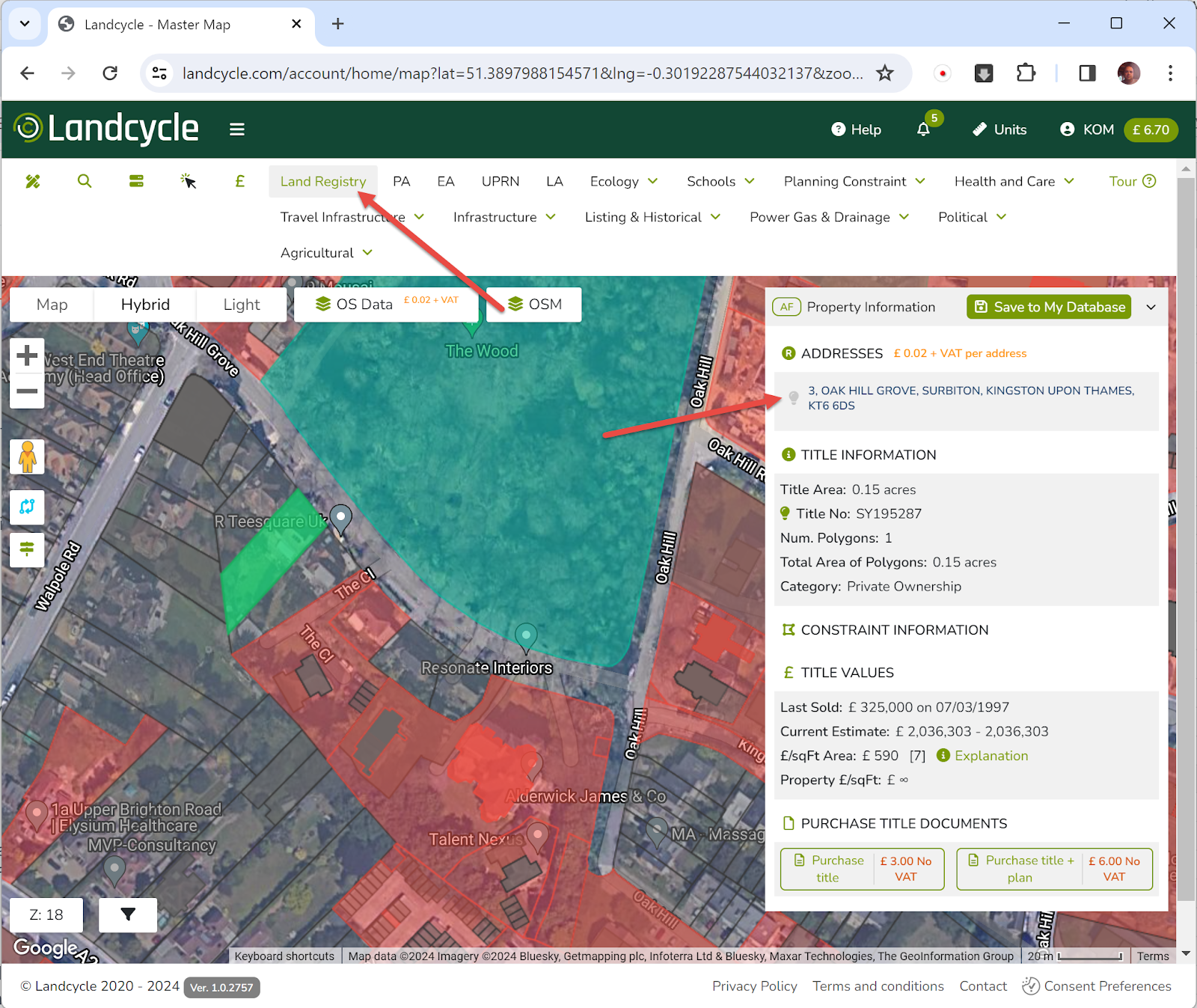The height and width of the screenshot is (1008, 1197).
Task: Switch to Landcycle - Master Map browser tab
Action: (180, 24)
